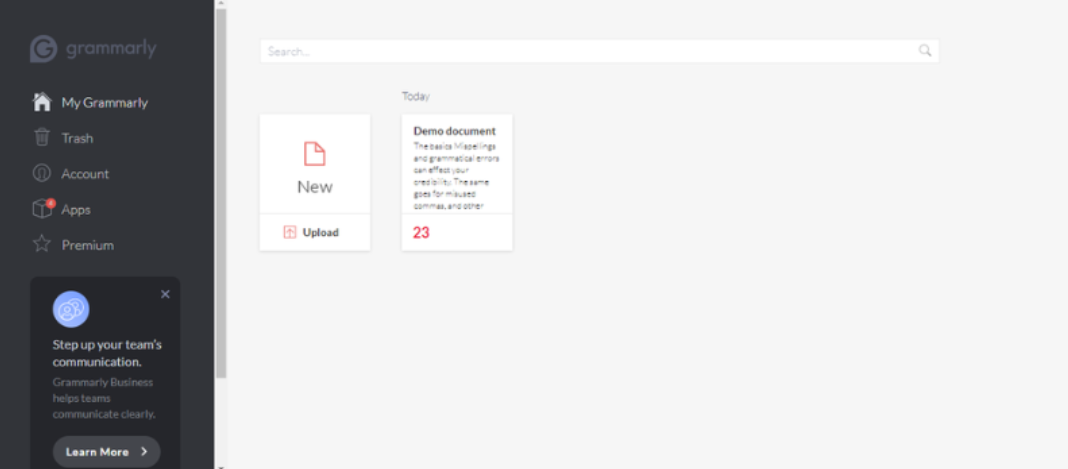Image resolution: width=1068 pixels, height=469 pixels.
Task: Click the Apps box icon with badge
Action: [x=43, y=209]
